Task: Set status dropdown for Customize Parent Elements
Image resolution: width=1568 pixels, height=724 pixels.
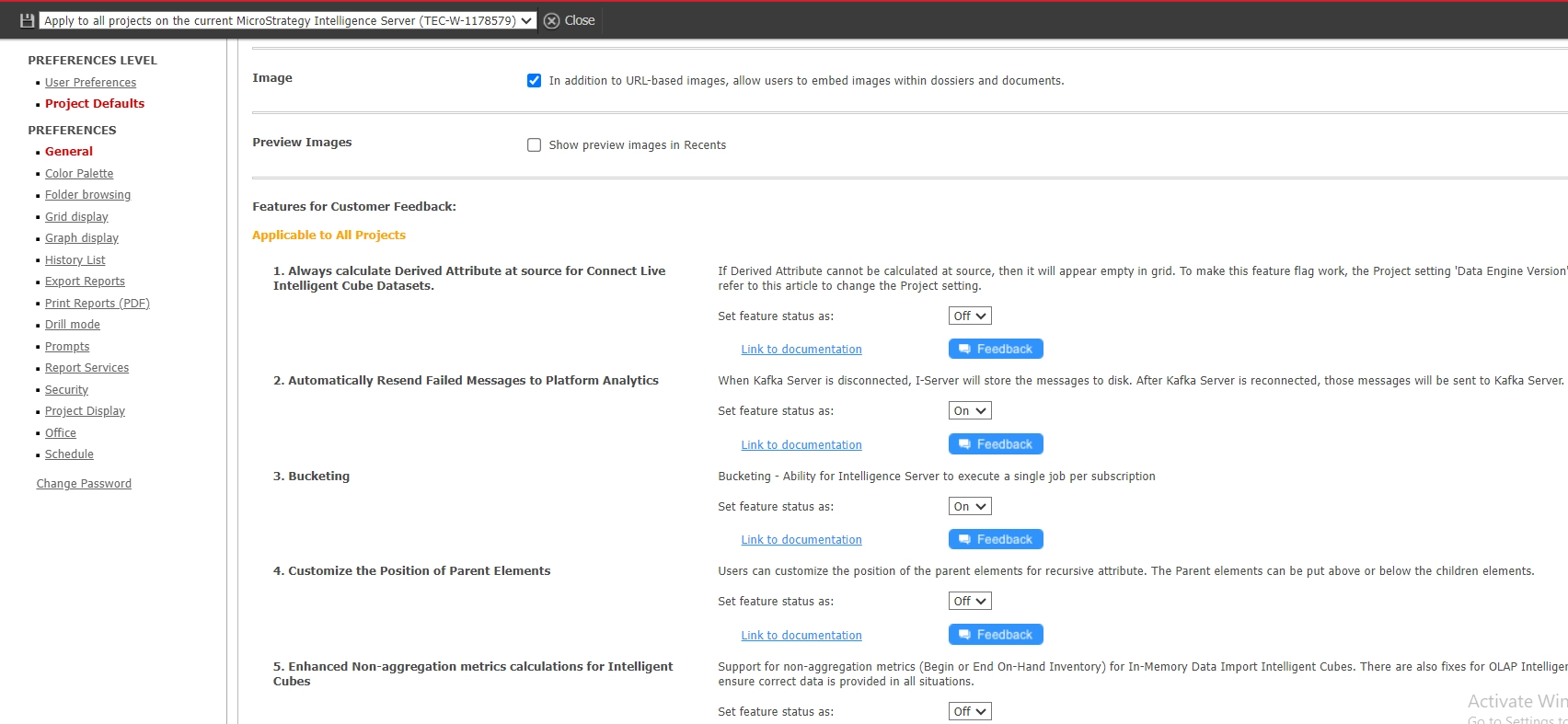Action: 969,602
